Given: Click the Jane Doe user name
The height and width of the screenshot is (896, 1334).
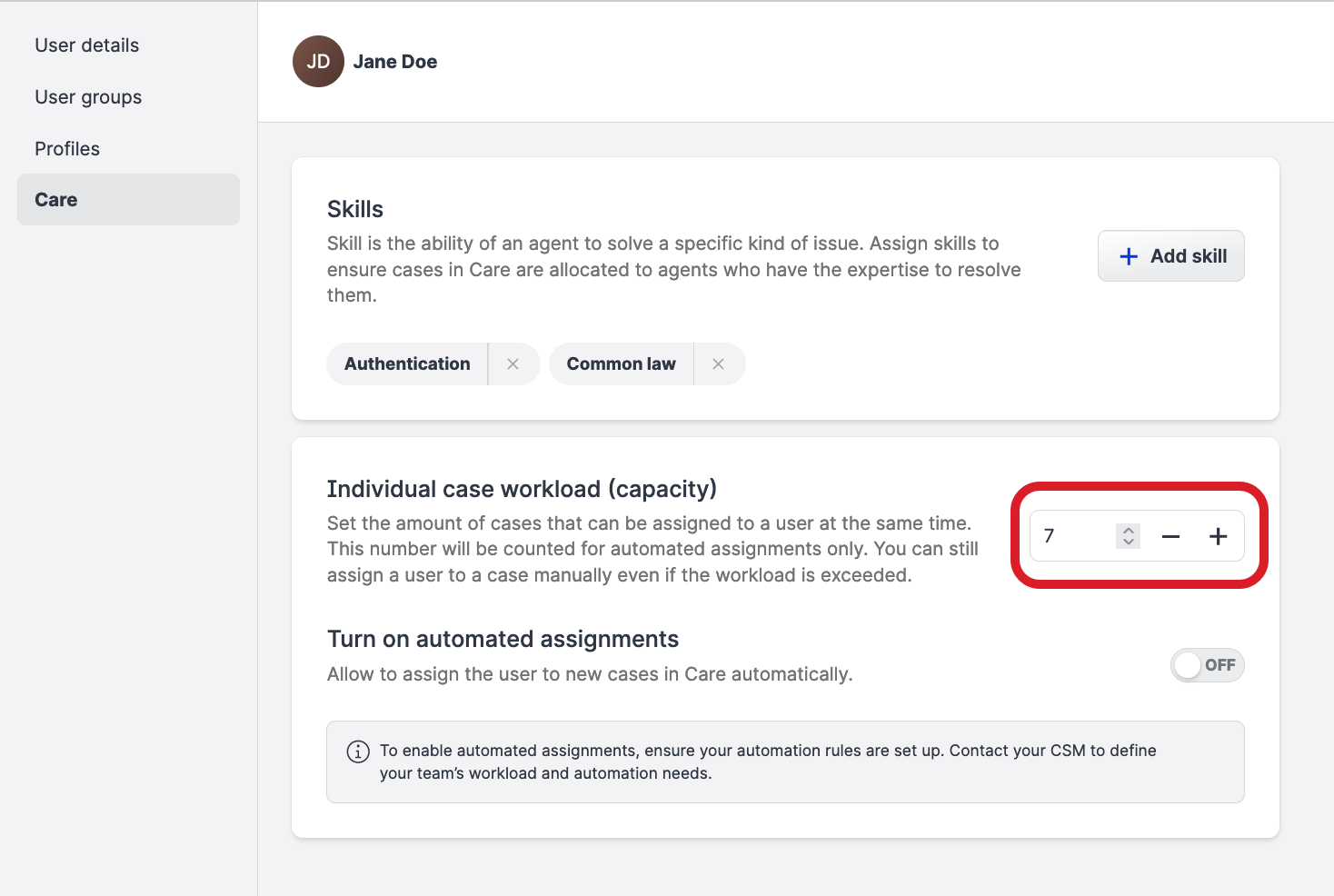Looking at the screenshot, I should click(395, 62).
